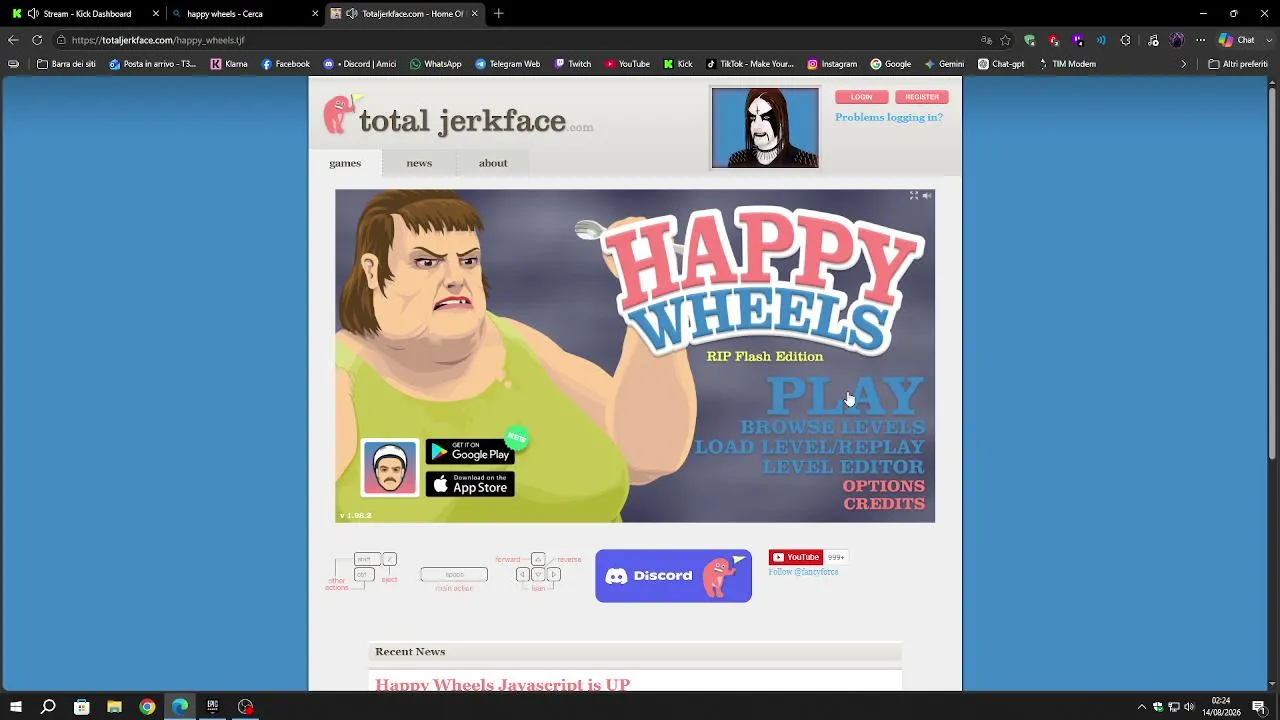Image resolution: width=1280 pixels, height=720 pixels.
Task: Click the total jerkface site logo
Action: 458,116
